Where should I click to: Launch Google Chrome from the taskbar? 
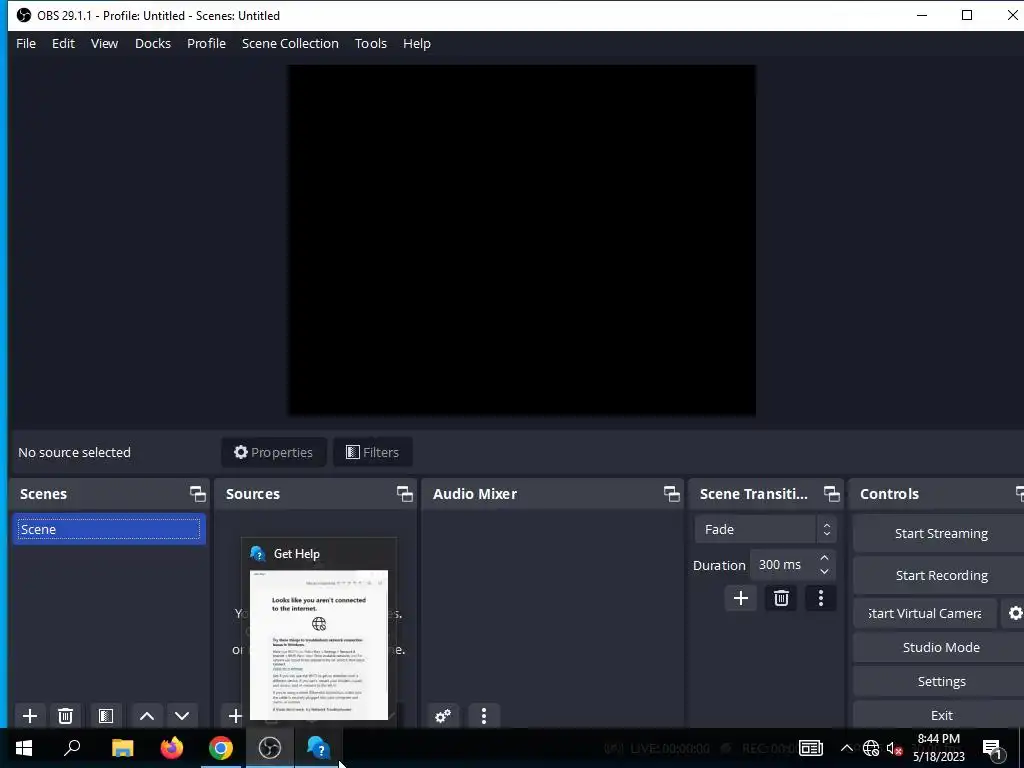[221, 748]
